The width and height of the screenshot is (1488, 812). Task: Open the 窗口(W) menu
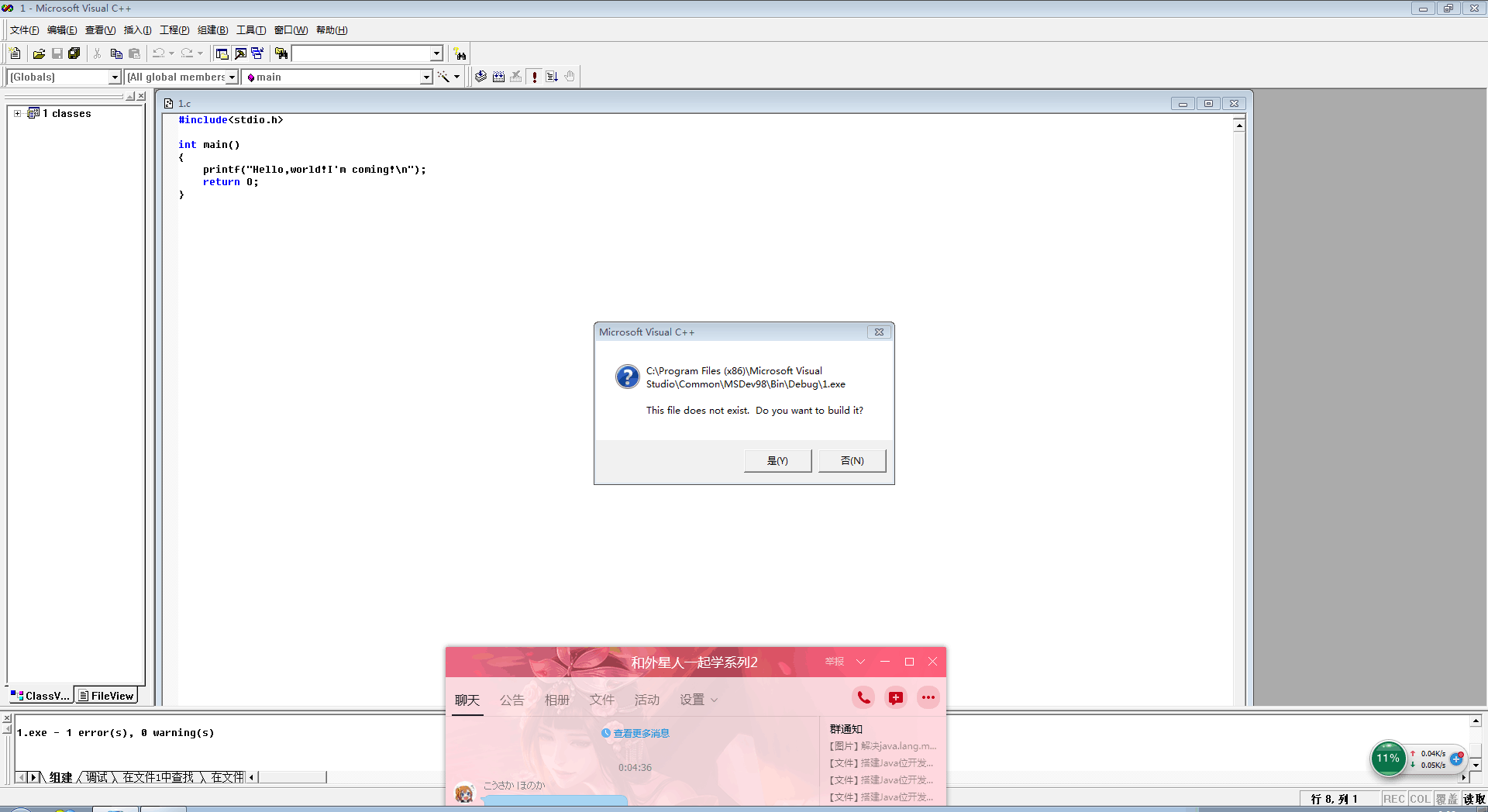pos(291,30)
